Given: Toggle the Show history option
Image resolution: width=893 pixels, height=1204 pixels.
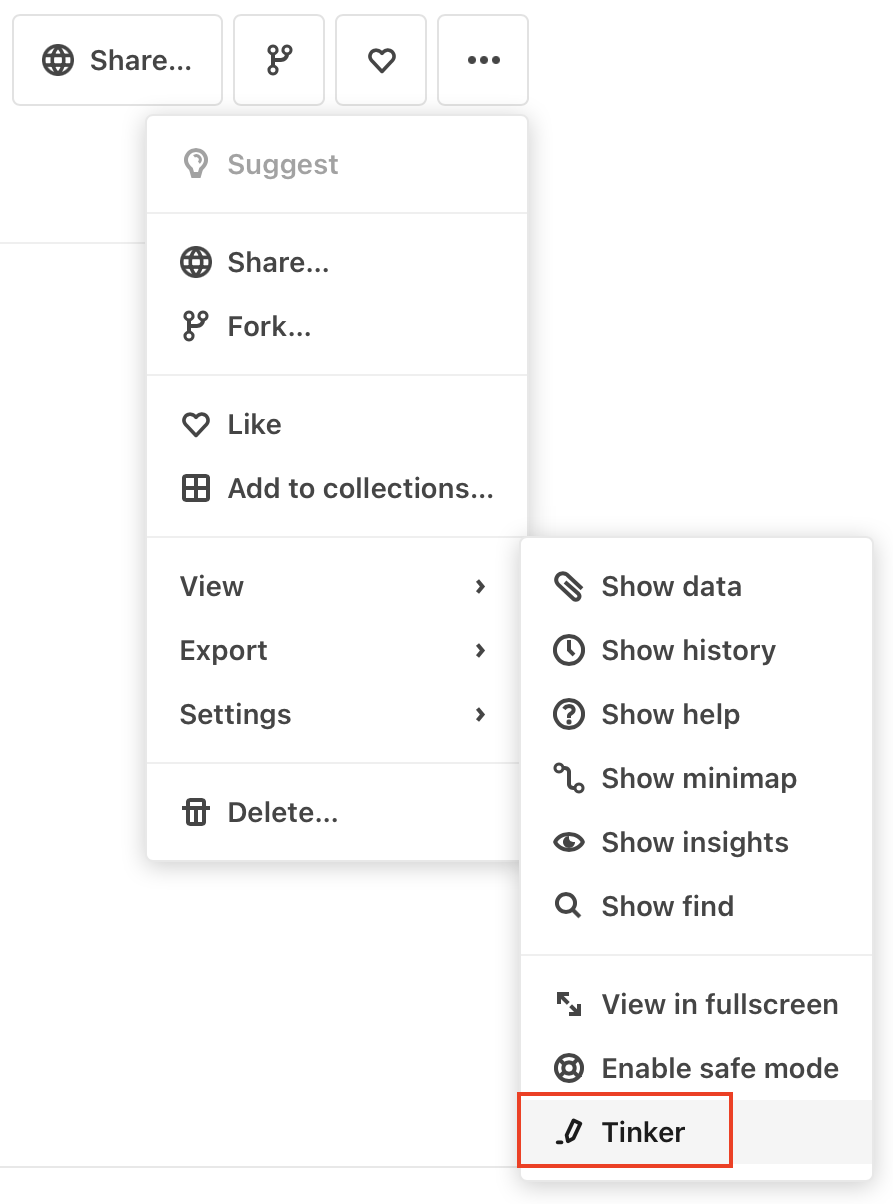Looking at the screenshot, I should pyautogui.click(x=688, y=650).
